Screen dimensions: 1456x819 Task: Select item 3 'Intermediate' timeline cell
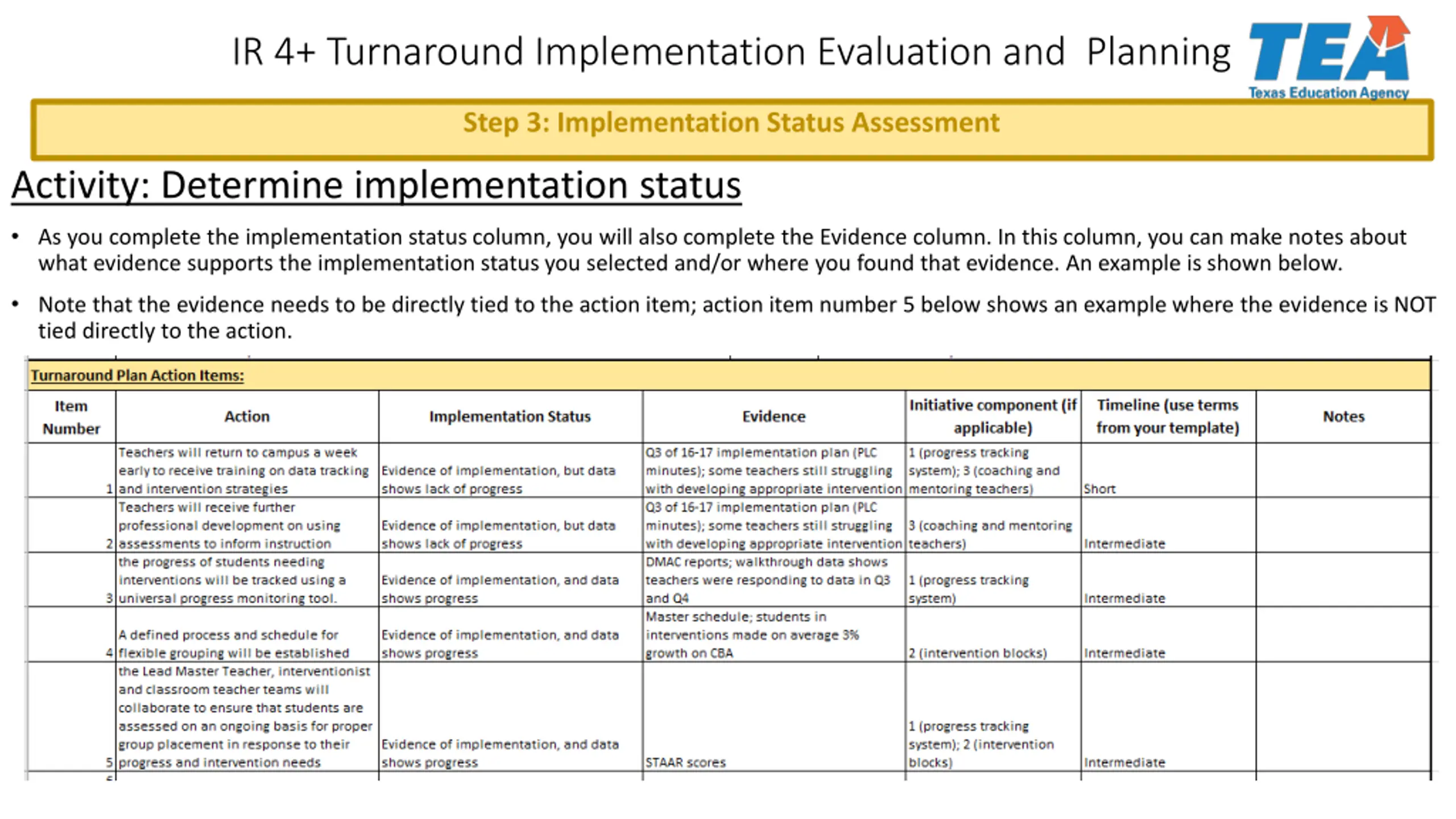click(1168, 580)
